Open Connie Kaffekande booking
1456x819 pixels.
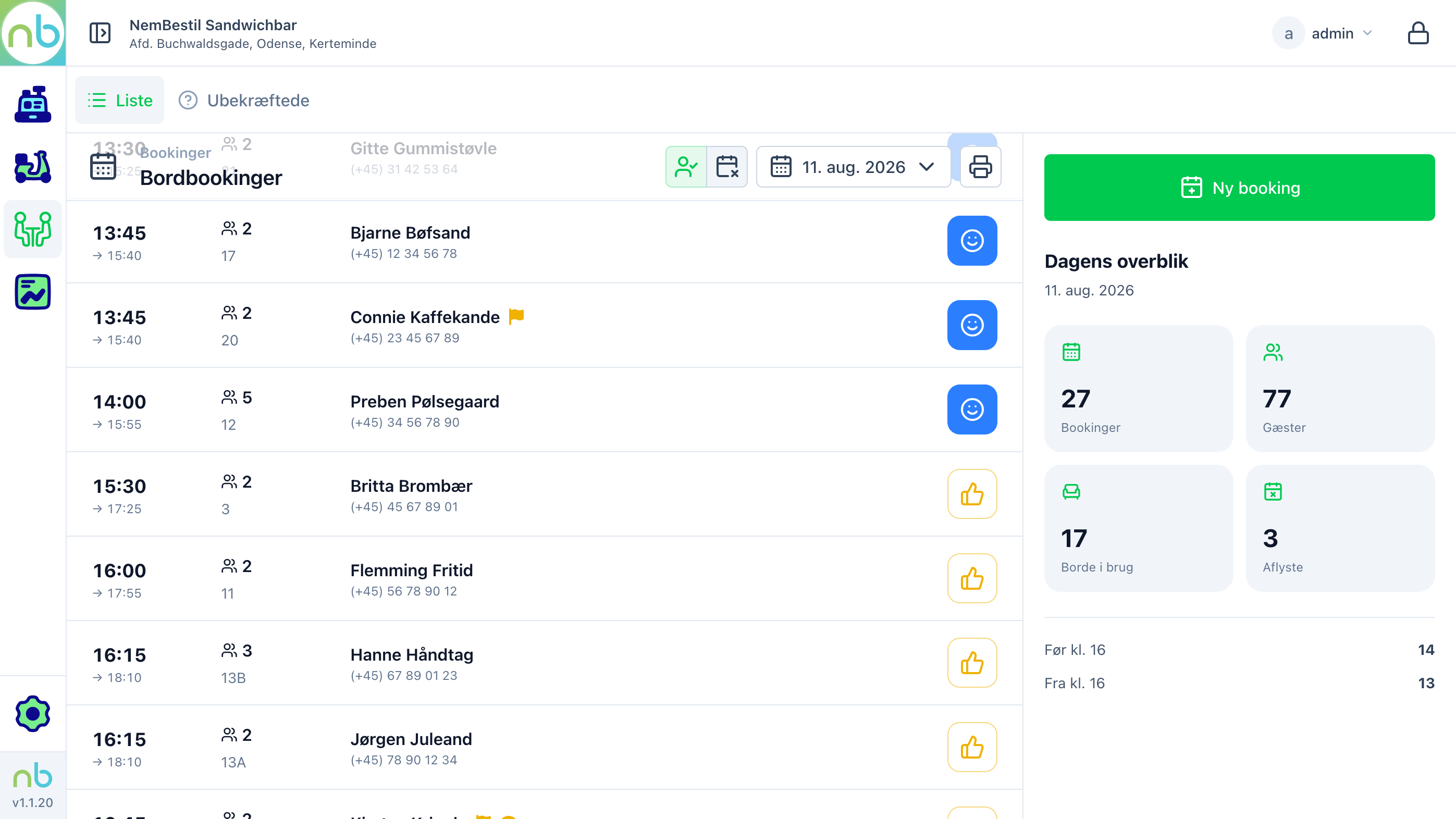point(544,326)
